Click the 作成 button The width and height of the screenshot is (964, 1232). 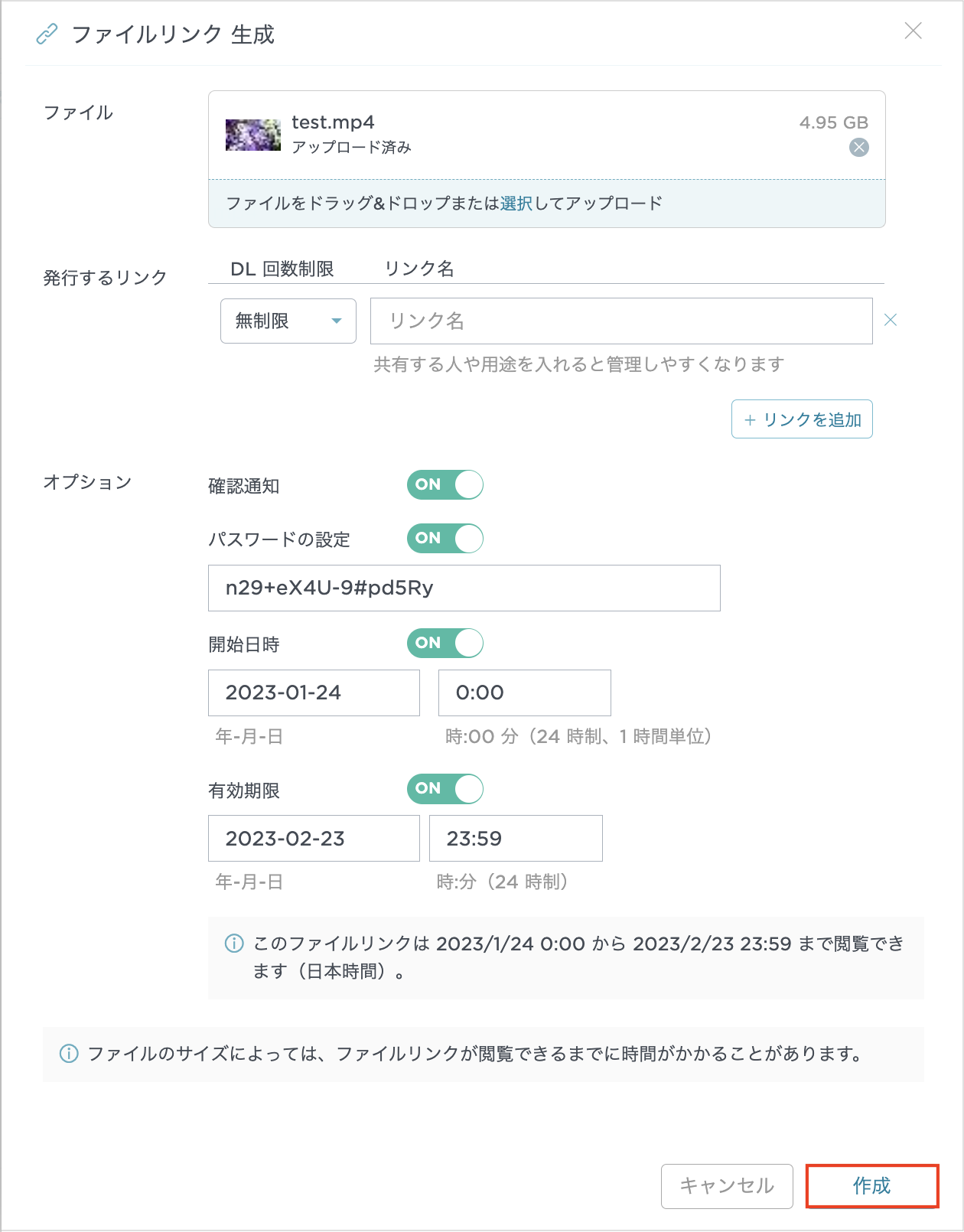(872, 1186)
